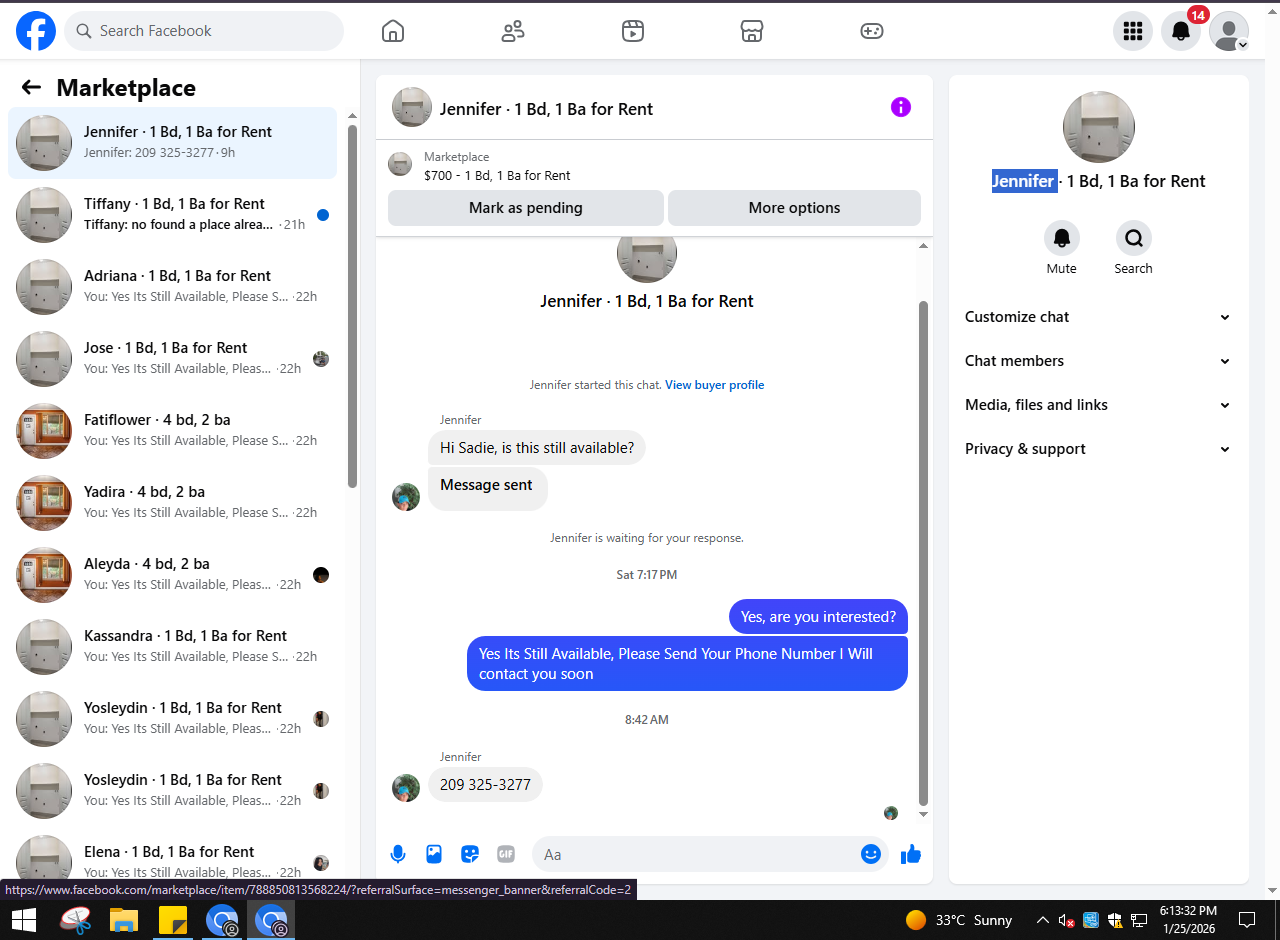
Task: Open the emoji picker in message box
Action: tap(871, 854)
